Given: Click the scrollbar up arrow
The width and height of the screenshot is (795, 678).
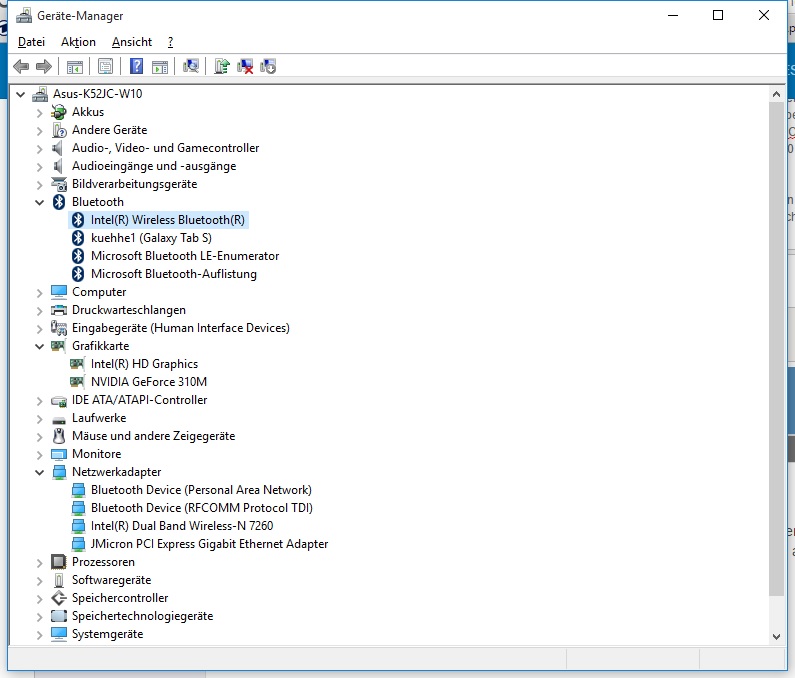Looking at the screenshot, I should click(776, 94).
